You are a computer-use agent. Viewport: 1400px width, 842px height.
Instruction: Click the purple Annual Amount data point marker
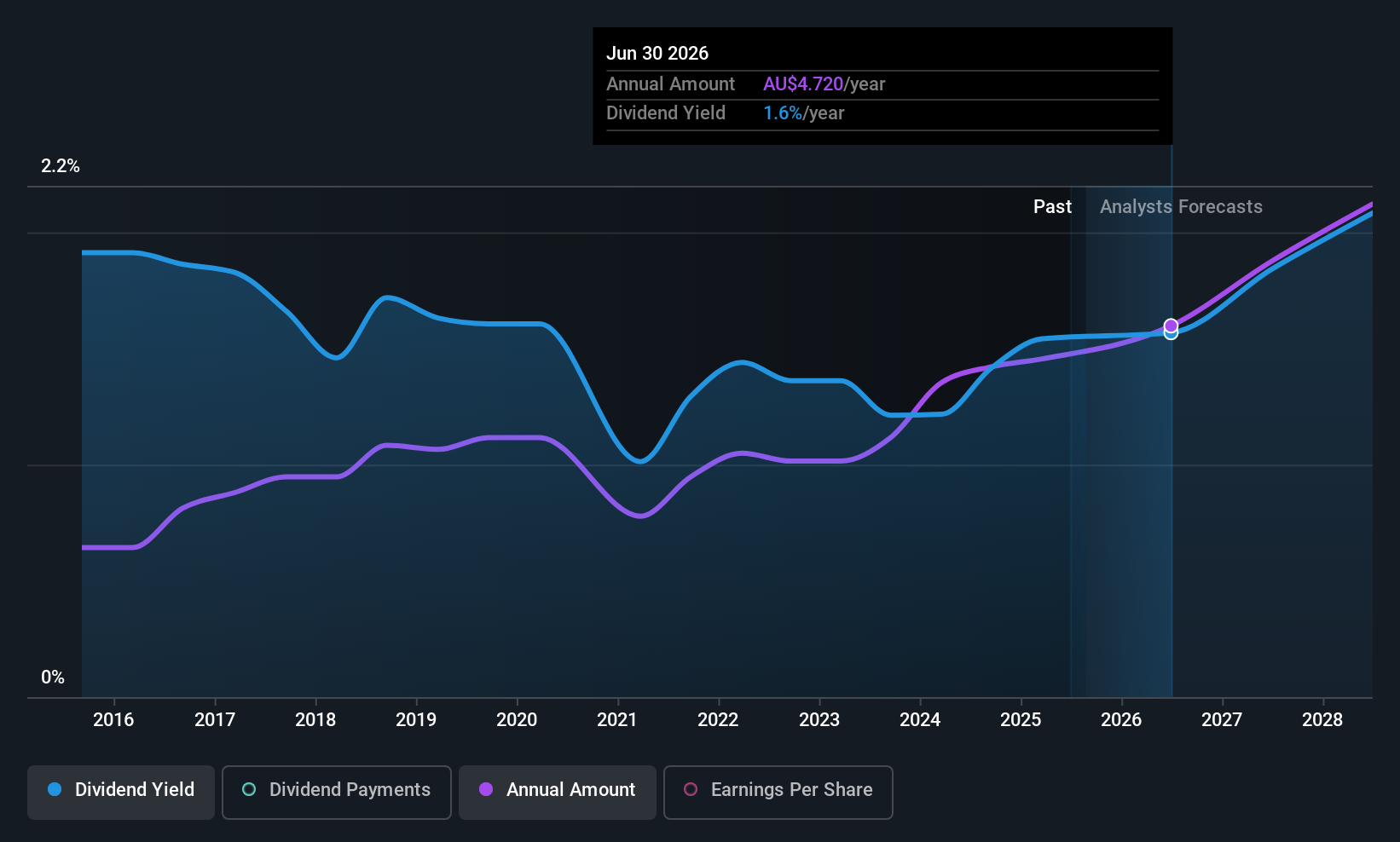pos(1171,326)
